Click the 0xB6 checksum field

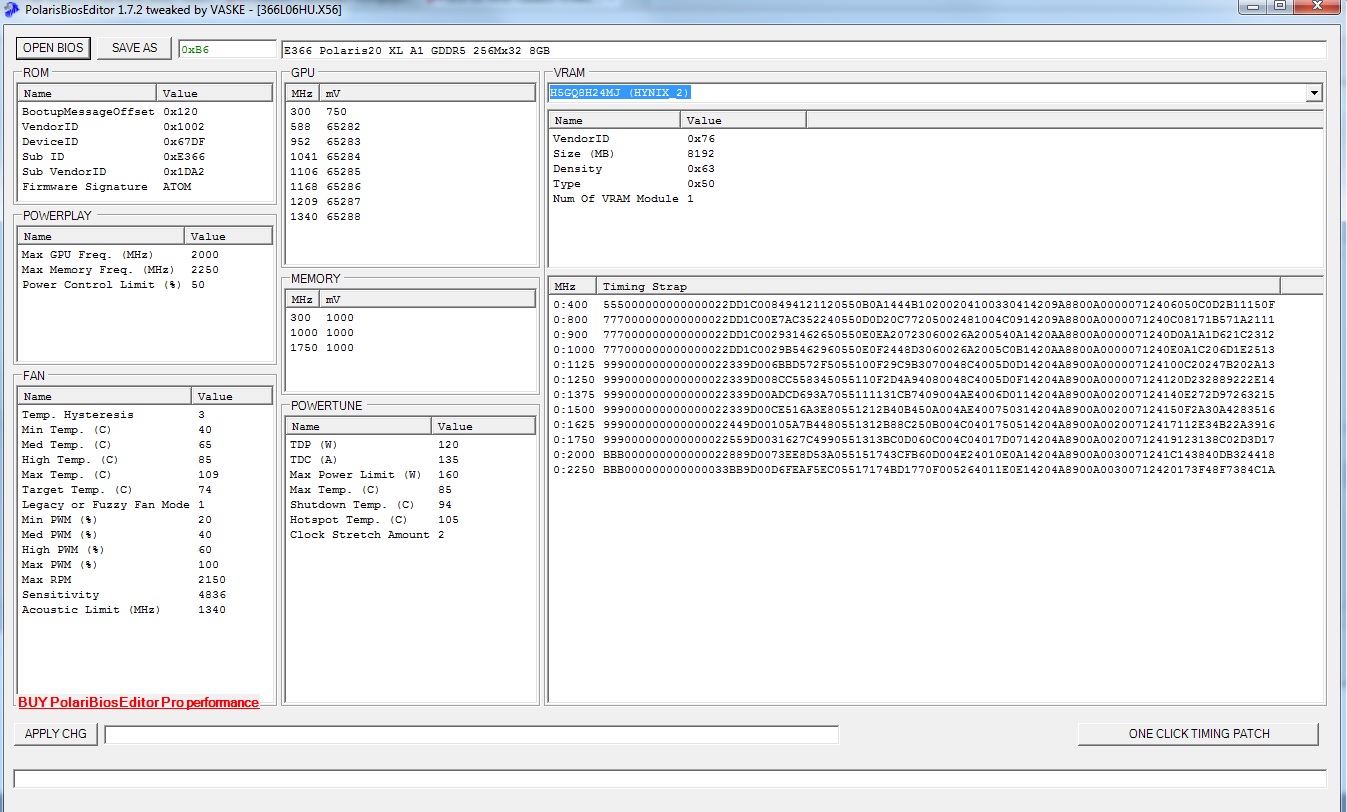(226, 50)
